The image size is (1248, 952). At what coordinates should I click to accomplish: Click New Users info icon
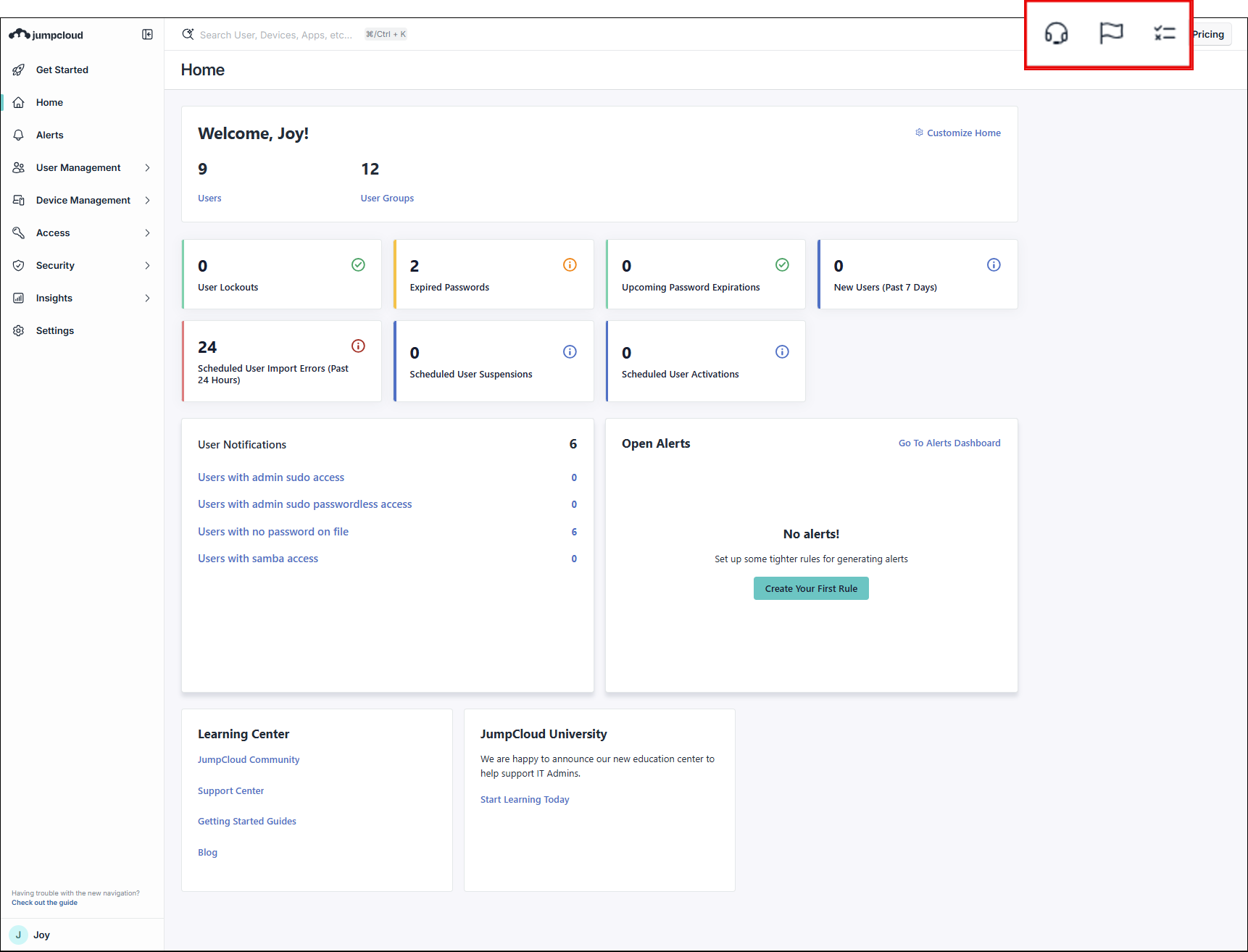(994, 265)
